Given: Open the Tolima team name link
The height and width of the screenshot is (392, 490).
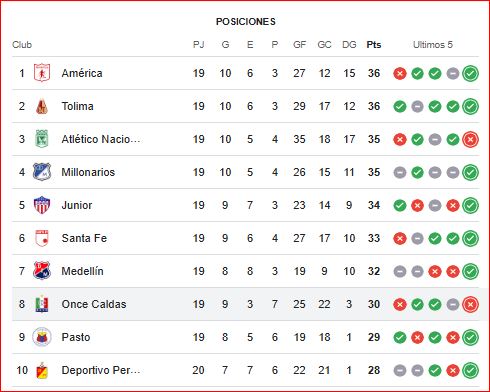Looking at the screenshot, I should (x=77, y=106).
